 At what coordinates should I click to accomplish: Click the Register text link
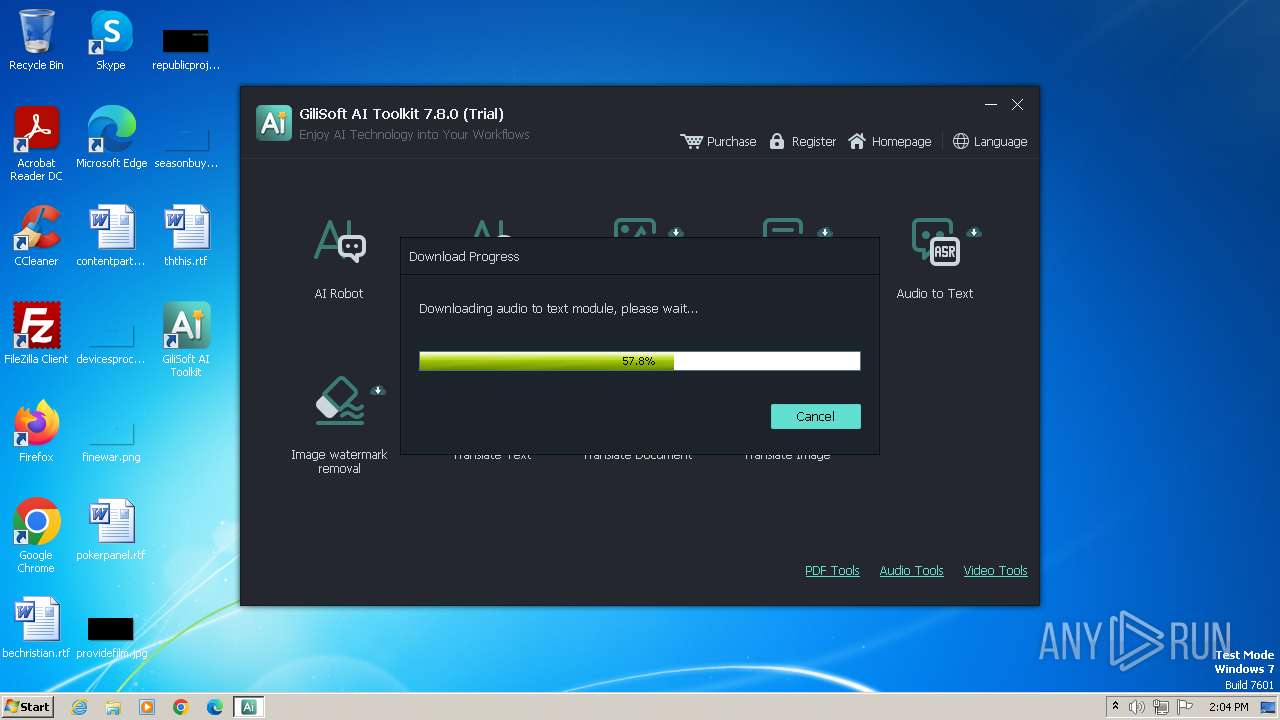813,142
